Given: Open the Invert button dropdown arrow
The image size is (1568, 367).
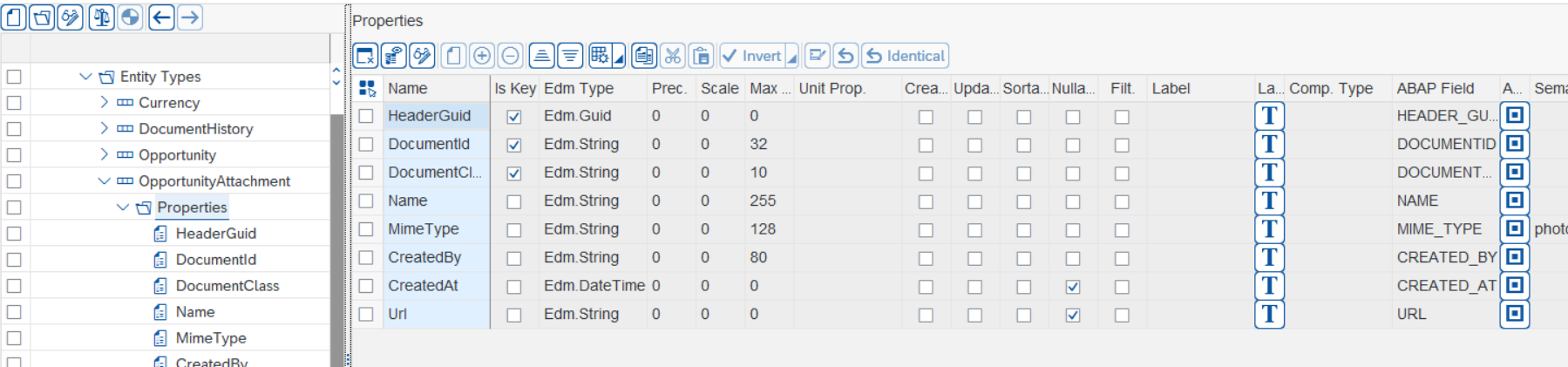Looking at the screenshot, I should click(x=791, y=58).
